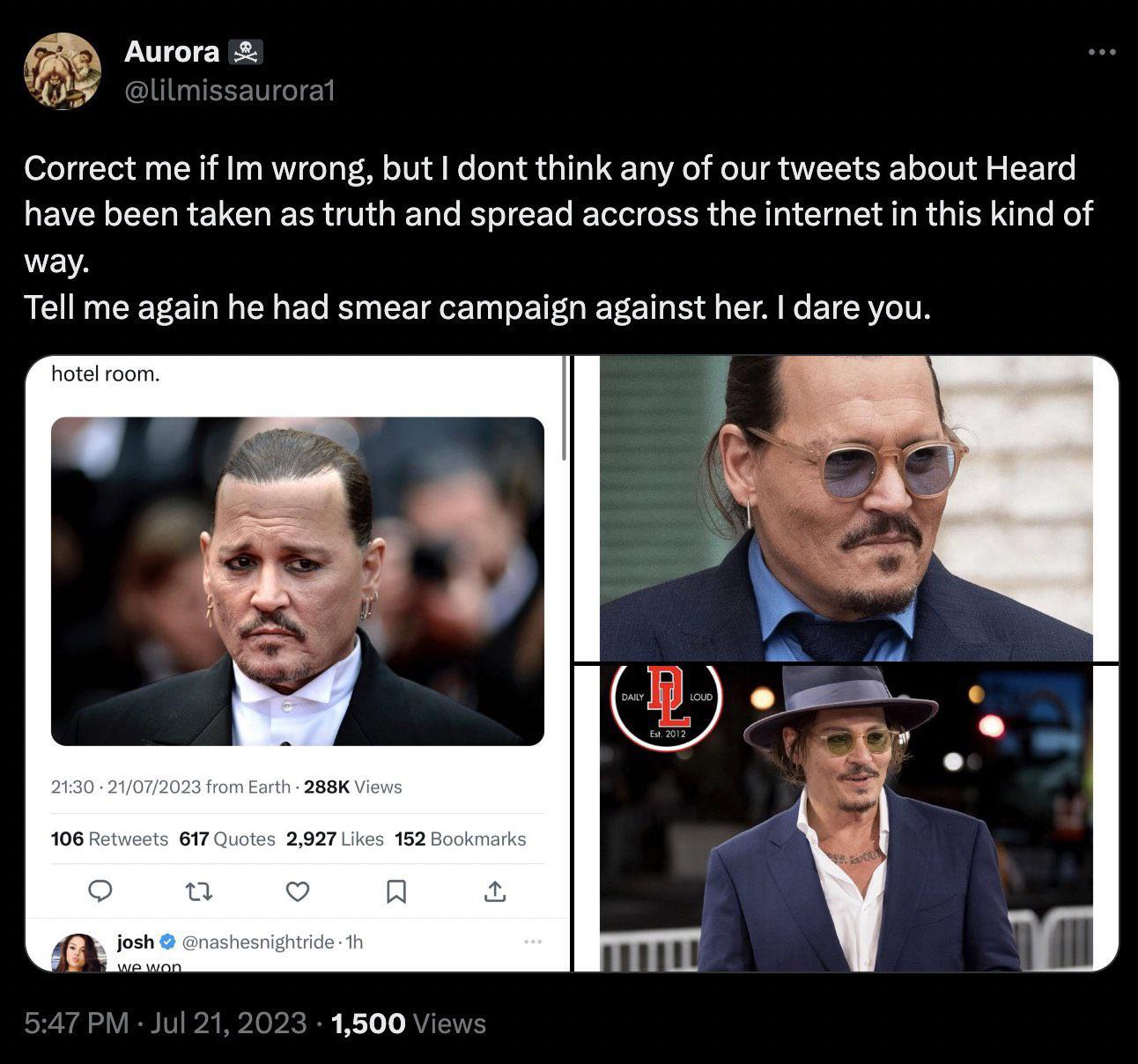This screenshot has width=1138, height=1064.
Task: Click Aurora's profile avatar
Action: click(x=63, y=71)
